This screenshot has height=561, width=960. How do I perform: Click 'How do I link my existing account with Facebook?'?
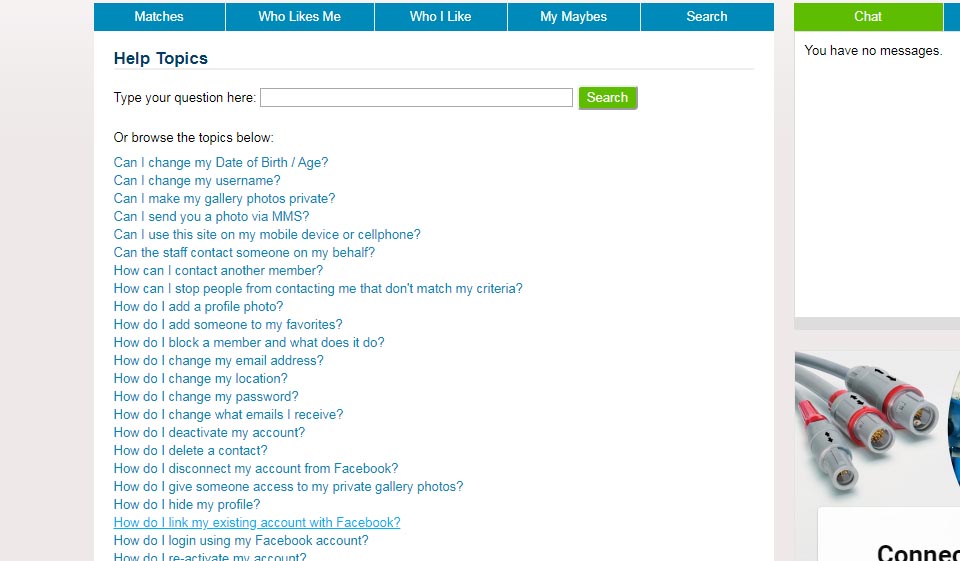pos(257,523)
